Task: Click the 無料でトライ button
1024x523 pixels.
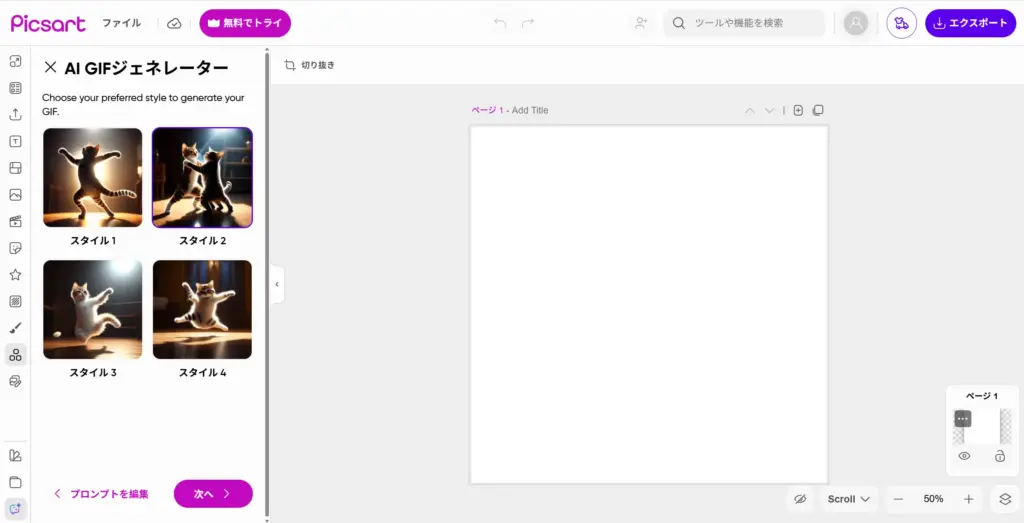Action: (x=245, y=23)
